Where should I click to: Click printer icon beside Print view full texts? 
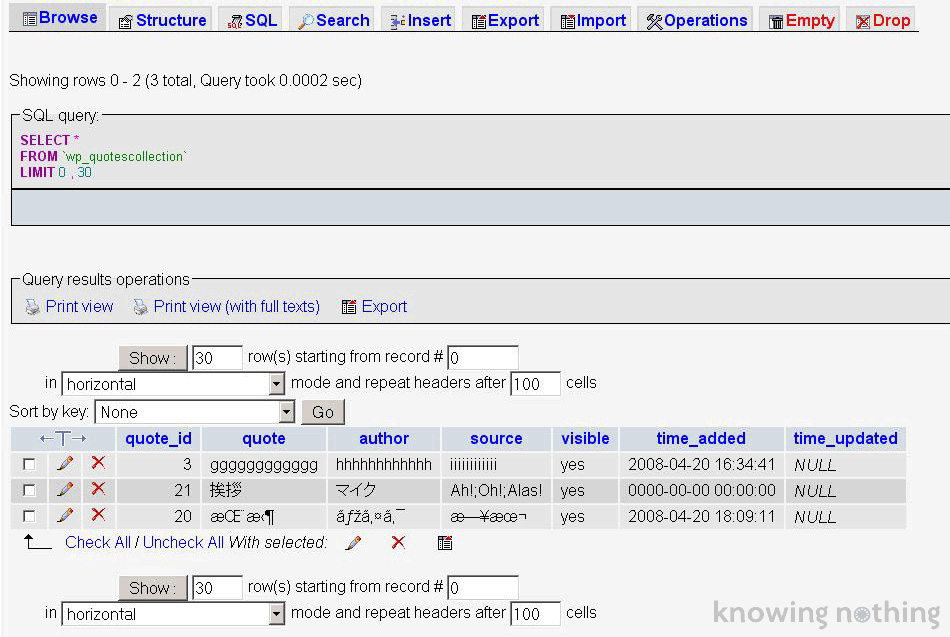pos(140,307)
